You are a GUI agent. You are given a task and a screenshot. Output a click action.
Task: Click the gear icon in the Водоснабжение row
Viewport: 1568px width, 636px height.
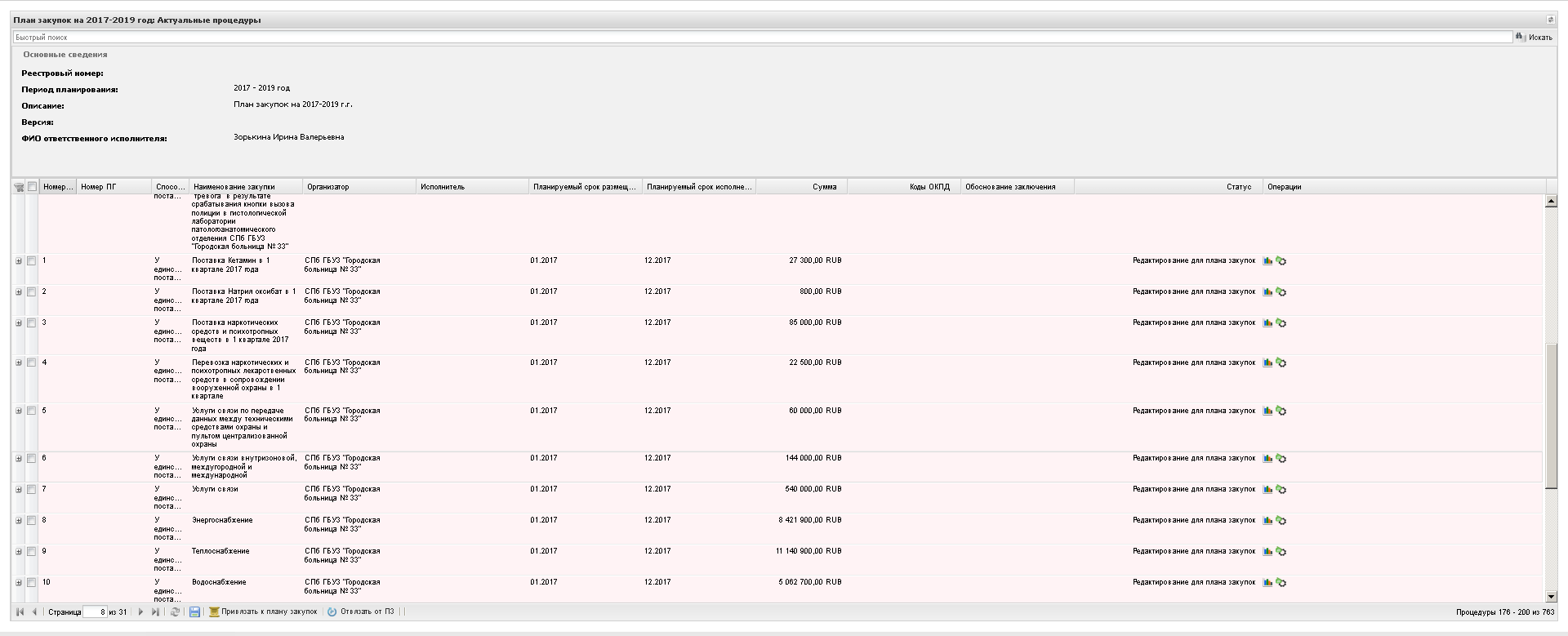click(x=1281, y=583)
